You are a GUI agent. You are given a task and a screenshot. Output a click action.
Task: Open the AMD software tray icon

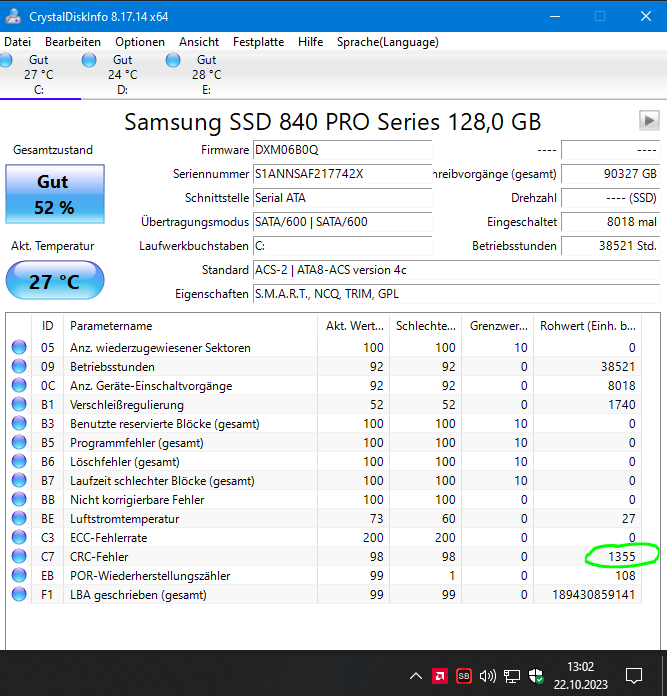(440, 676)
